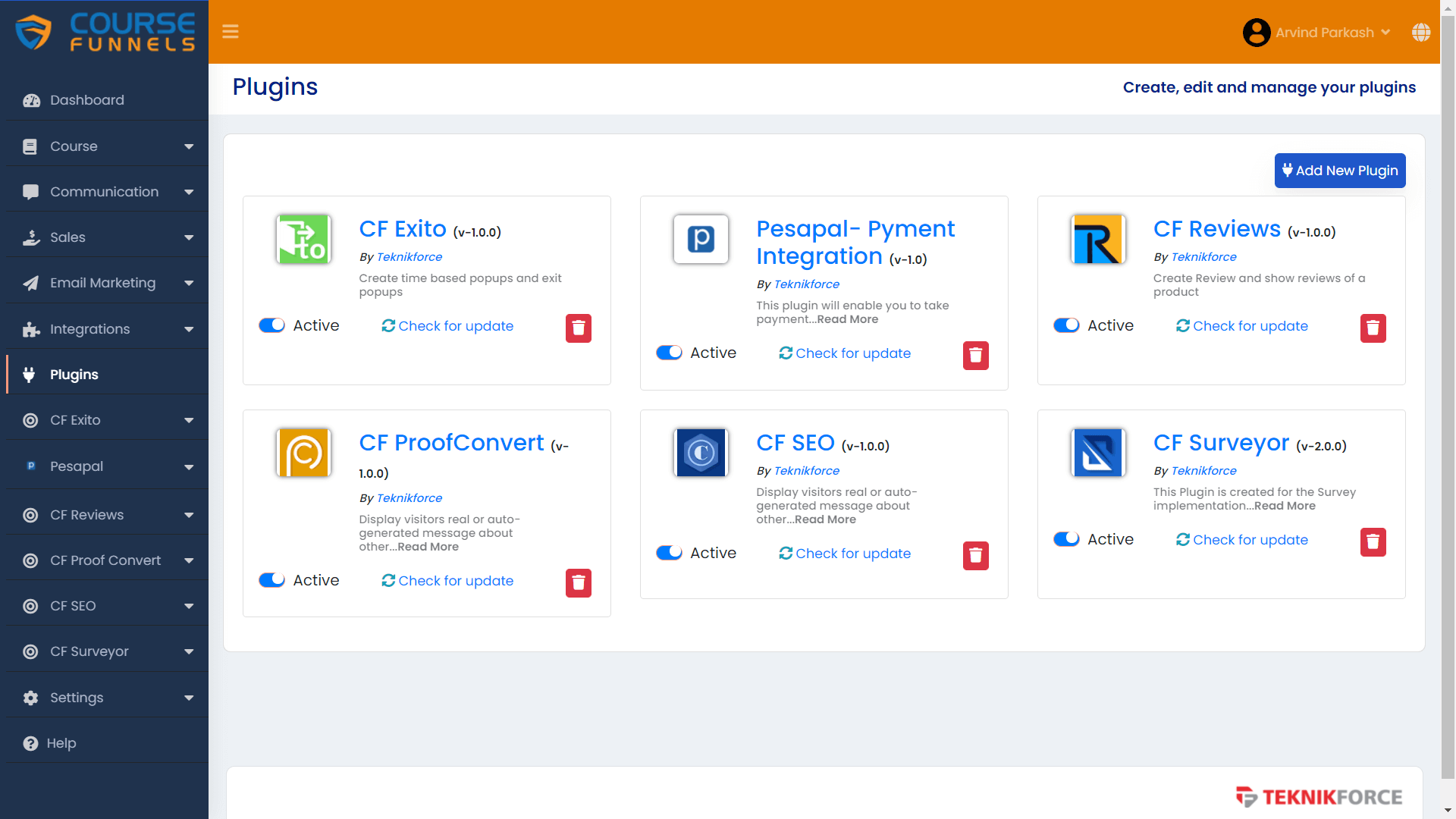Click Read More on Pesapal description
This screenshot has height=819, width=1456.
click(847, 319)
